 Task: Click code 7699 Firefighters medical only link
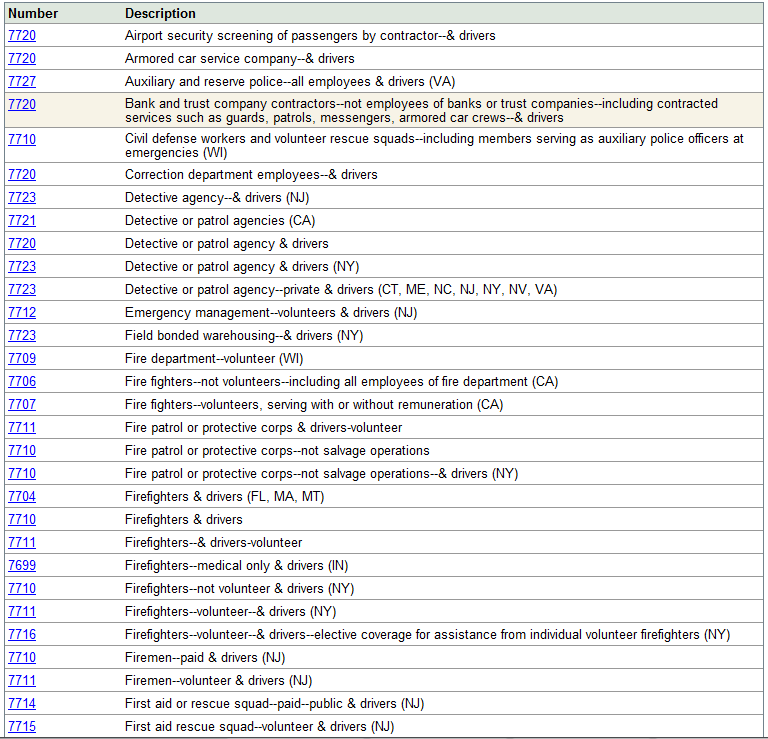[x=22, y=565]
